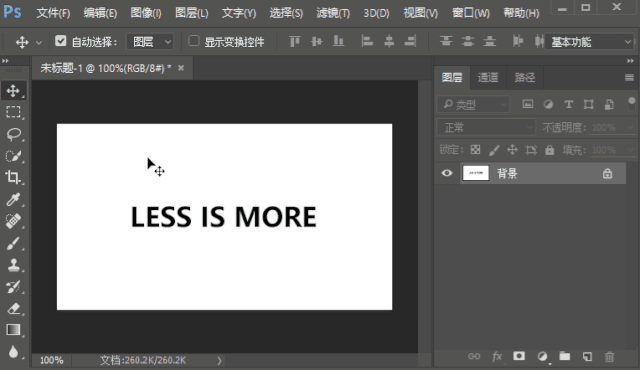This screenshot has height=370, width=640.
Task: Open the Layers panel options menu
Action: tap(629, 78)
